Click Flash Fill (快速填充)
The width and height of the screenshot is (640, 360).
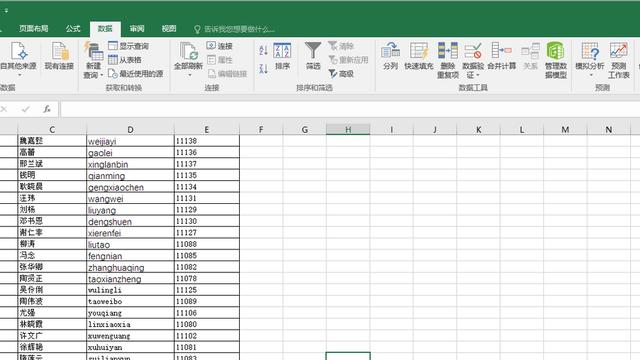pos(419,56)
